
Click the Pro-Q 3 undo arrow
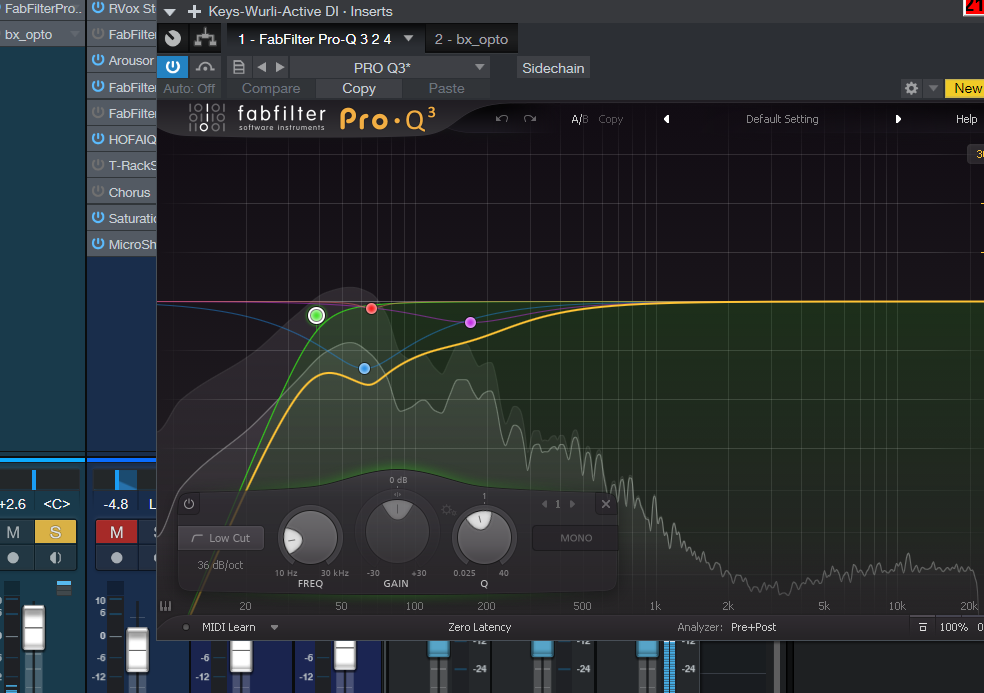pos(501,119)
